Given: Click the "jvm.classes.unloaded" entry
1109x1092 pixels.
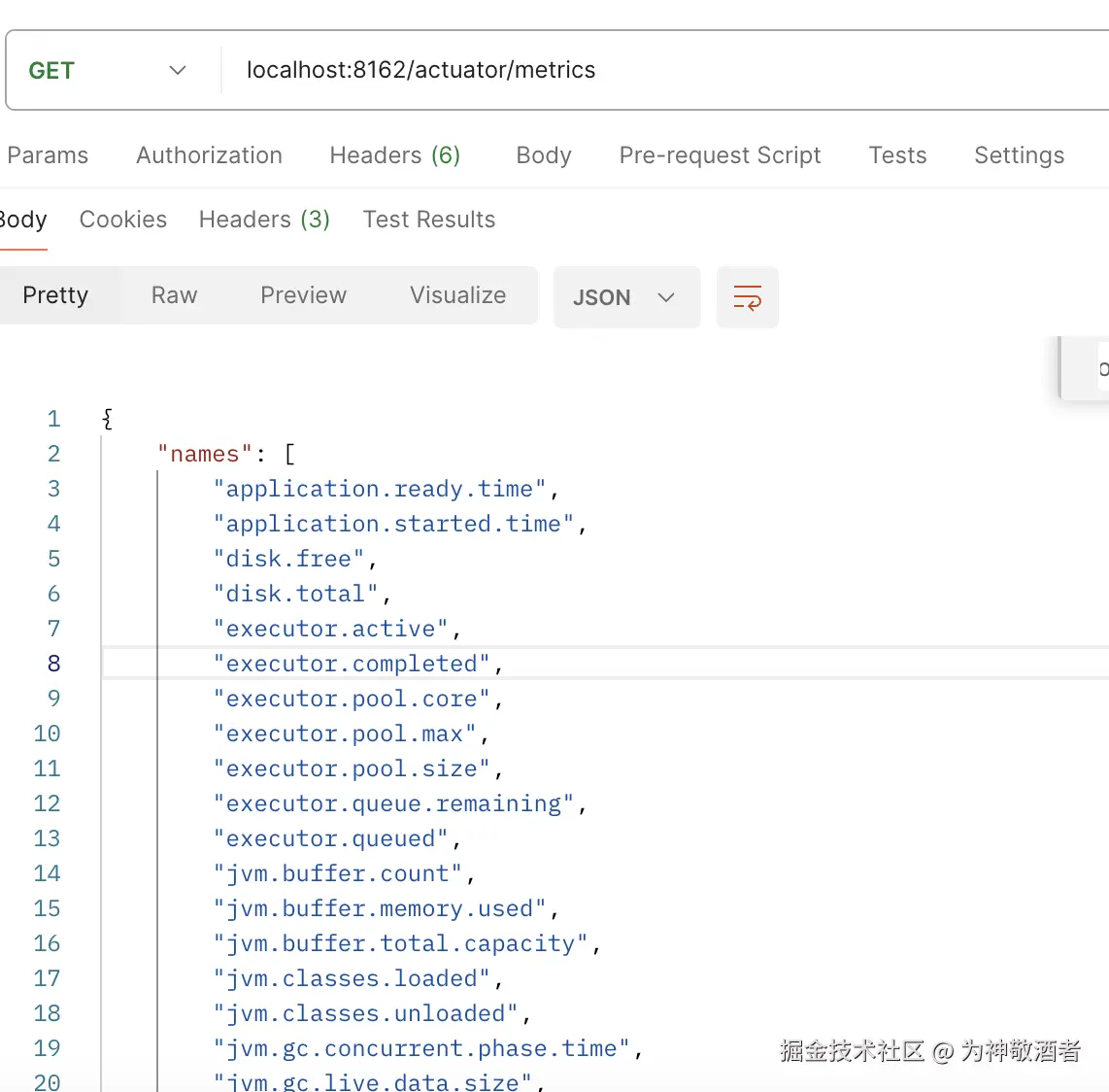Looking at the screenshot, I should [x=366, y=1012].
